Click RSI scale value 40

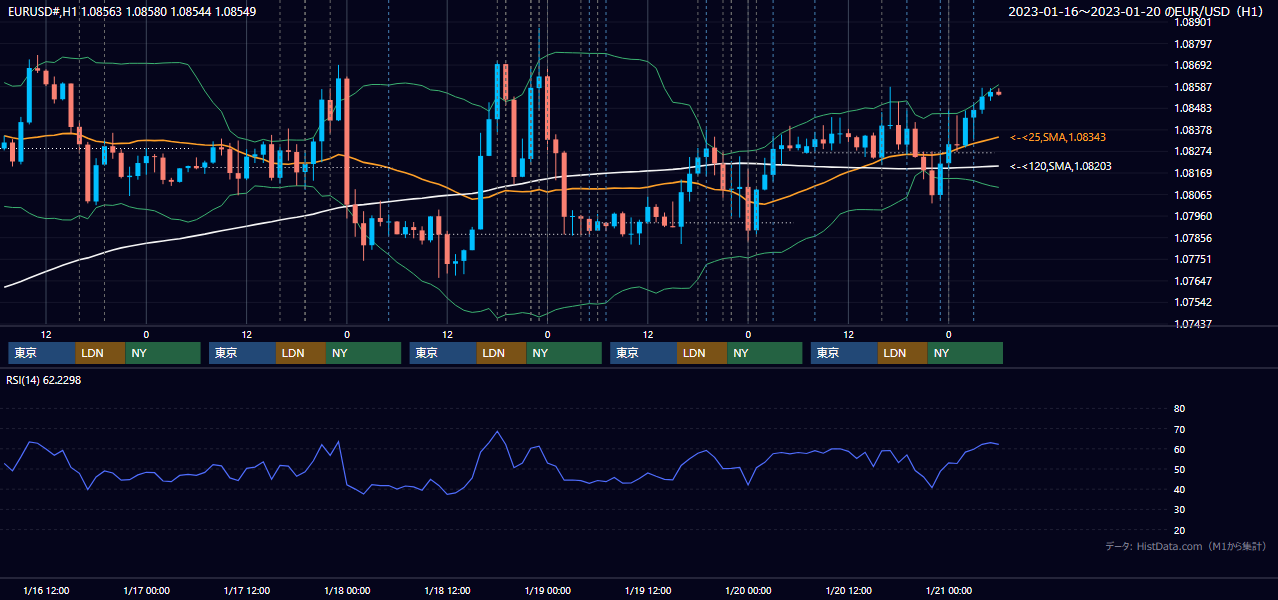(1179, 489)
